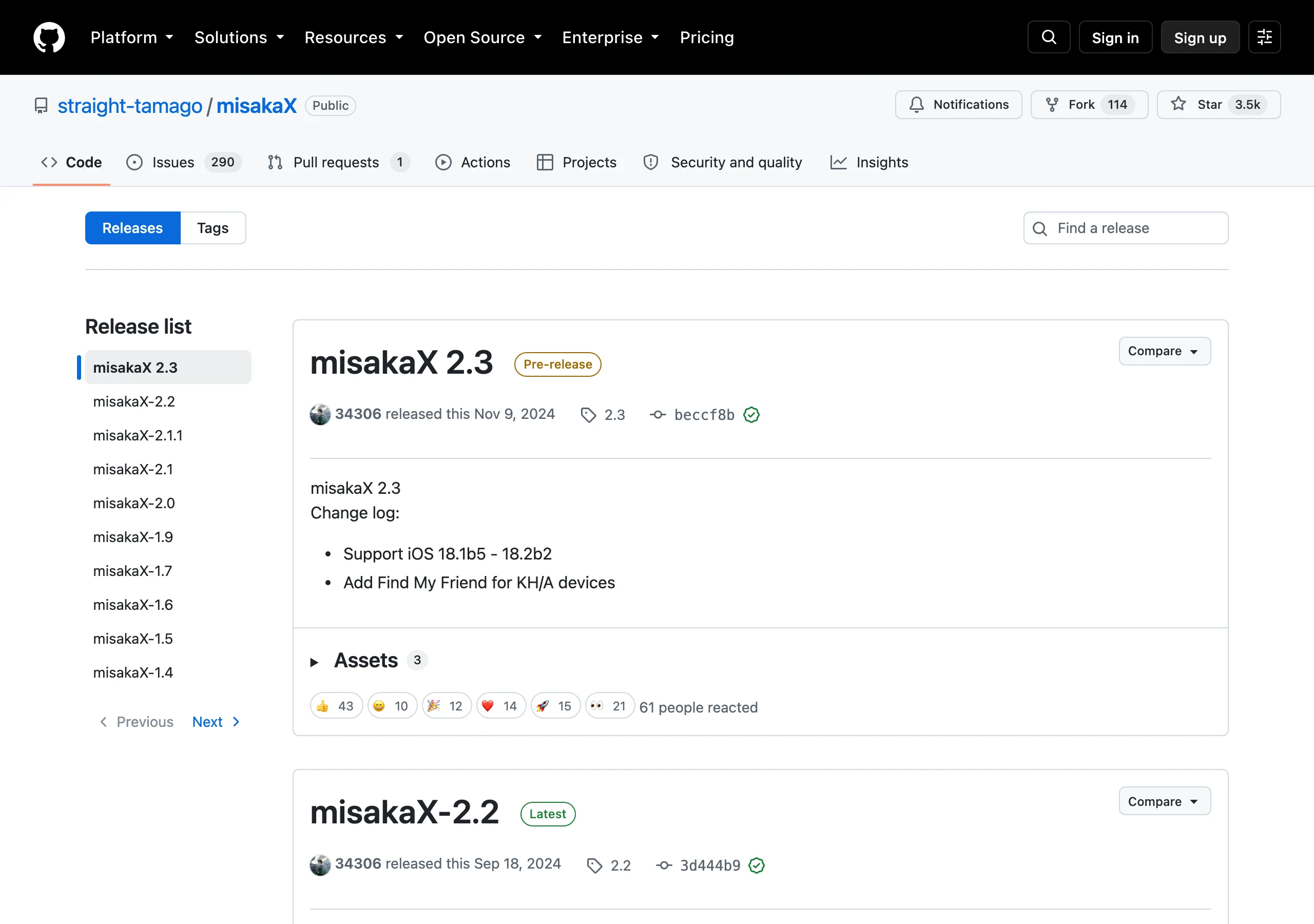Open Compare dropdown for misakaX-2.2
This screenshot has height=924, width=1314.
[1165, 801]
